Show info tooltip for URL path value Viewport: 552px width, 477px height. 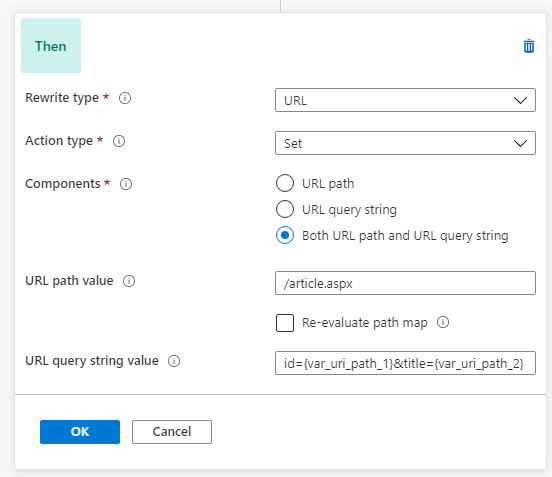tap(129, 281)
